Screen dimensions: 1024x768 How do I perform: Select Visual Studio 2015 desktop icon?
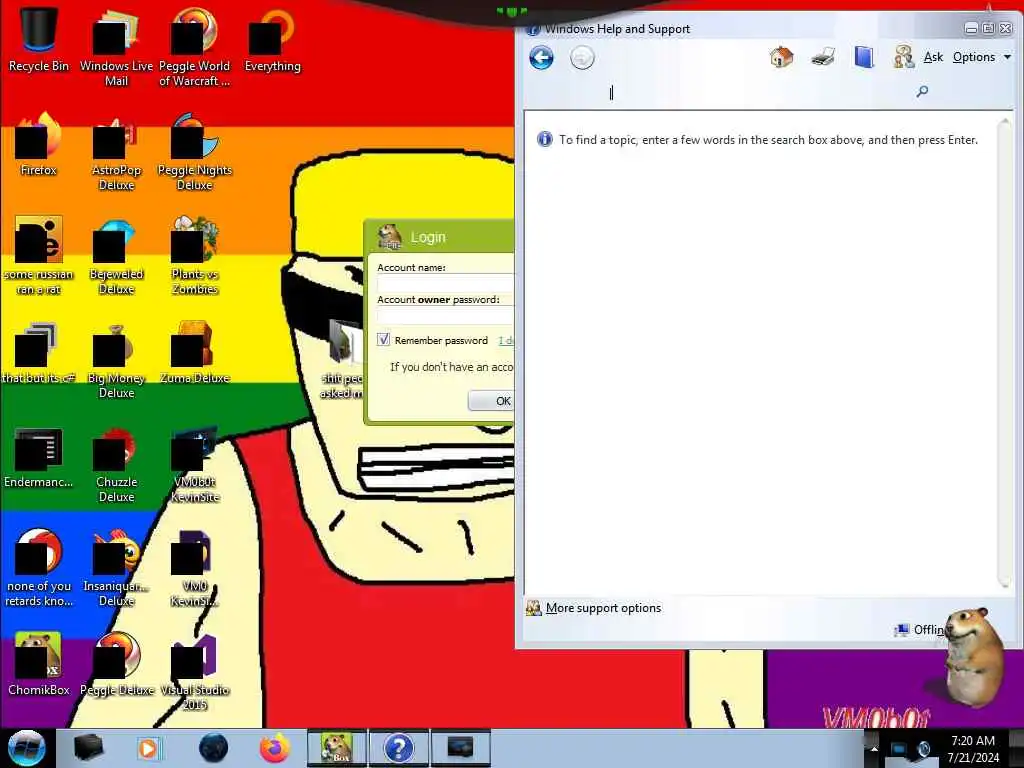point(195,672)
